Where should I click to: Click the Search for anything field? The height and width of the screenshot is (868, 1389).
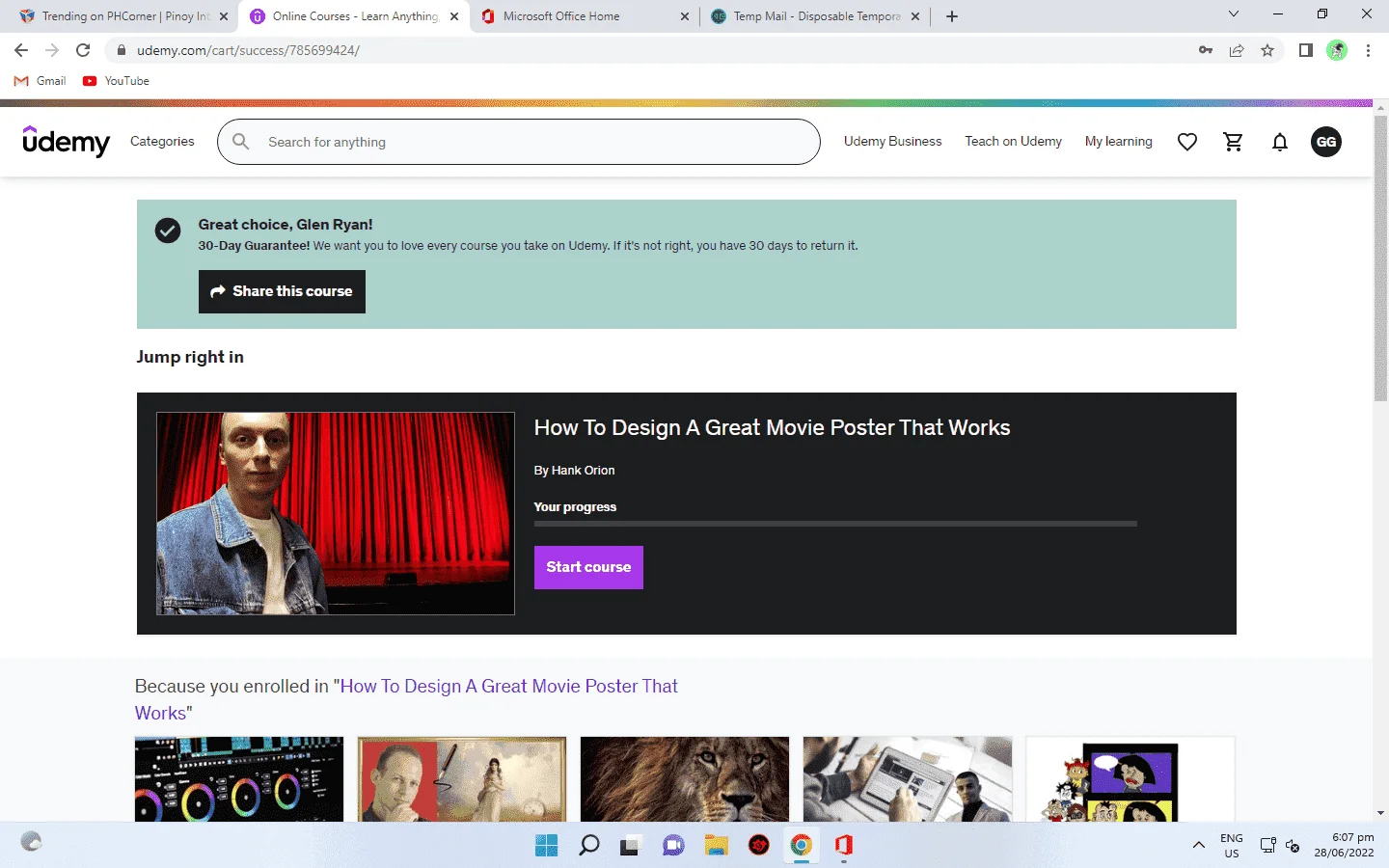[x=519, y=142]
